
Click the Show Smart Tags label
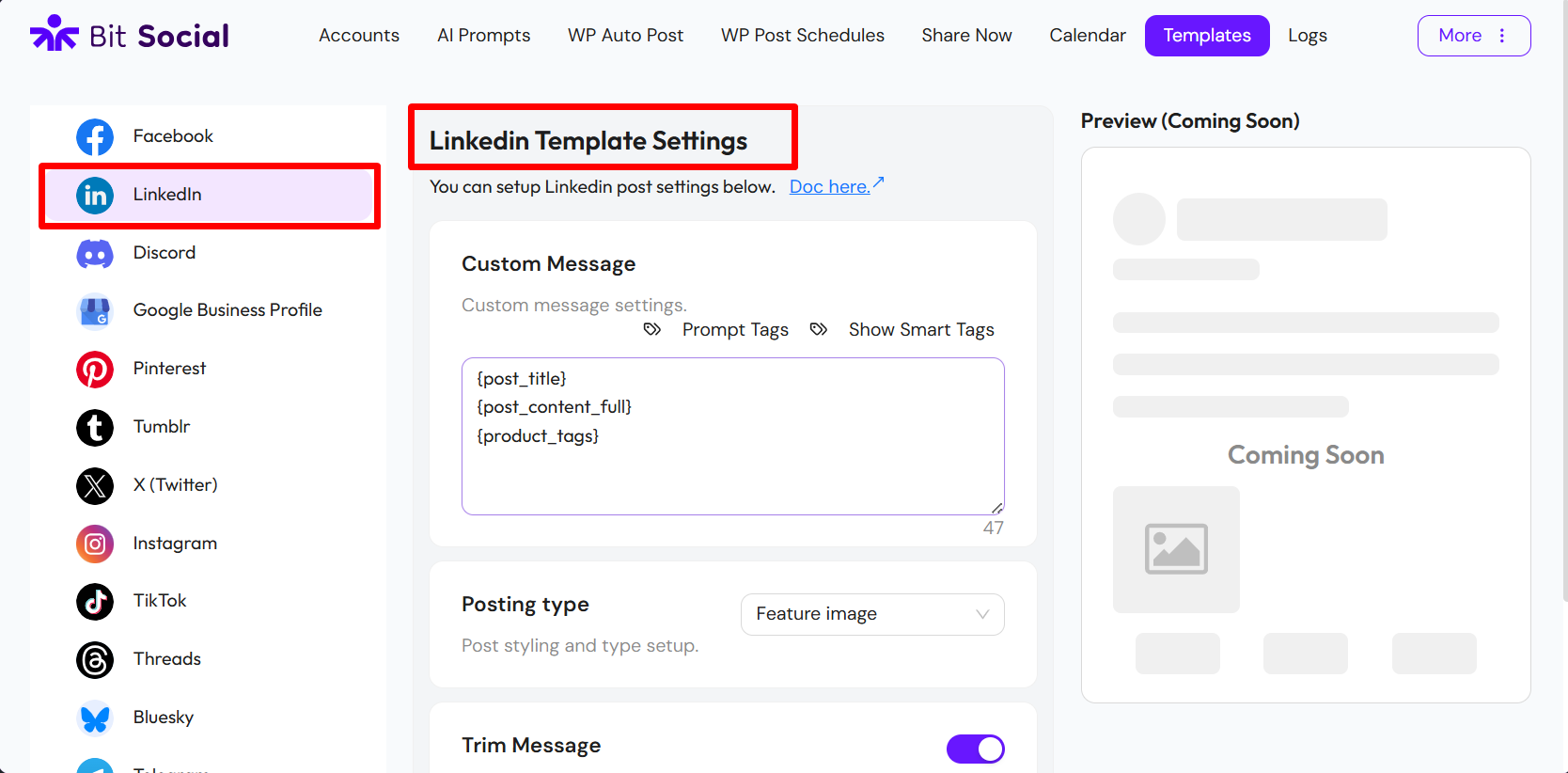click(x=921, y=330)
